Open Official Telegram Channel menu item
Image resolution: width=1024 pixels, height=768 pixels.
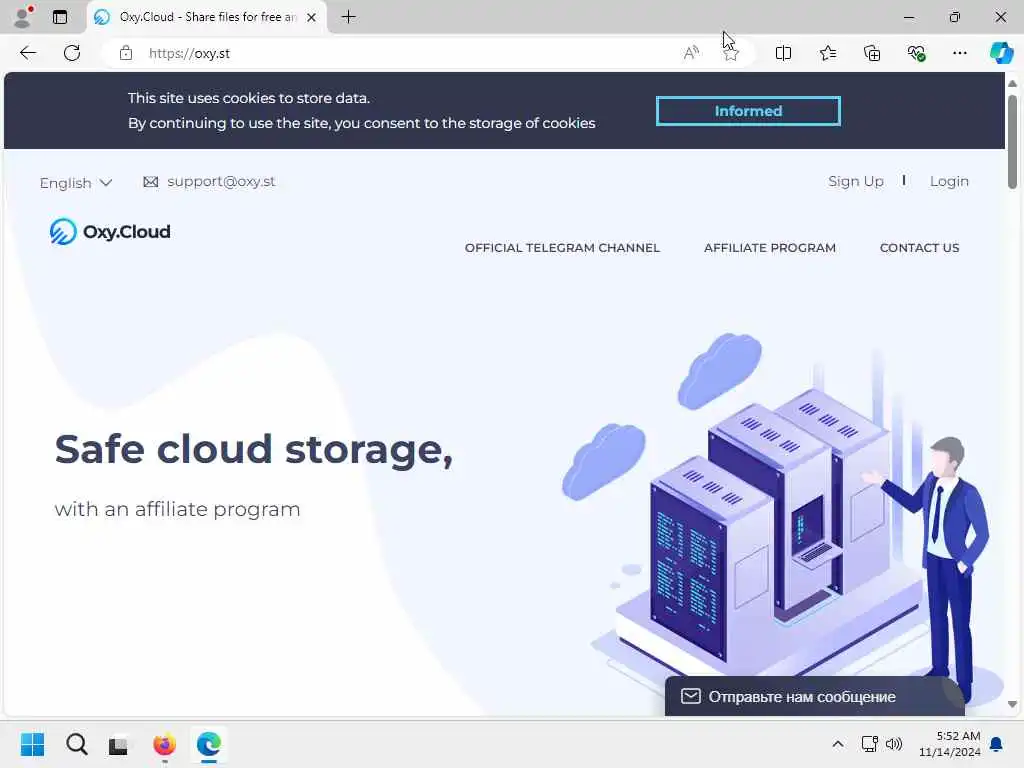click(x=562, y=248)
